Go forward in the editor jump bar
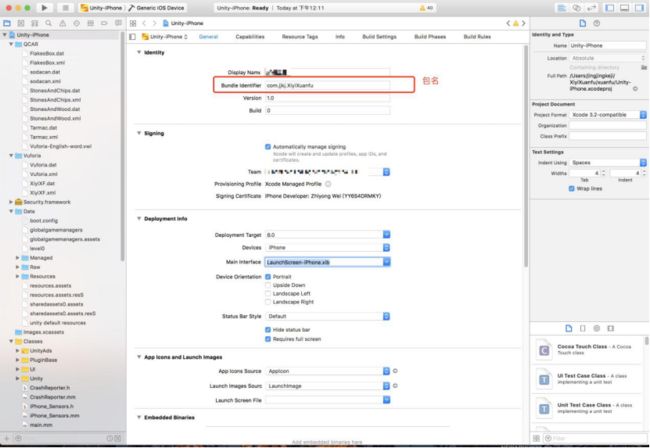Image resolution: width=650 pixels, height=448 pixels. click(154, 23)
